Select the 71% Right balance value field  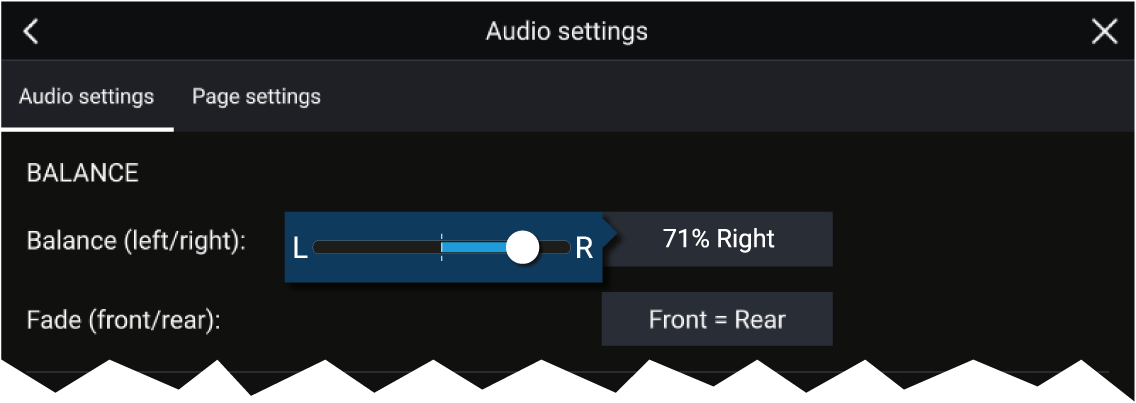pos(718,239)
